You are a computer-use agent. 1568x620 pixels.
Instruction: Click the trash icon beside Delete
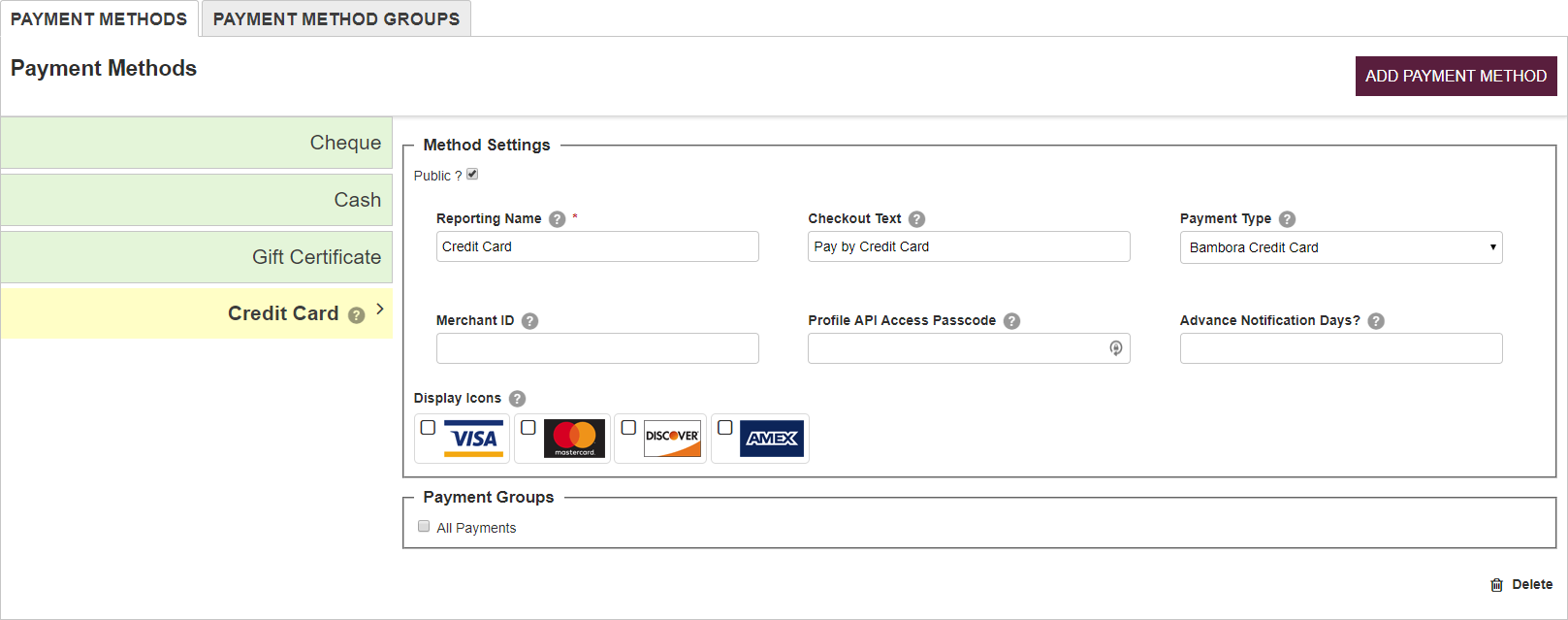1496,585
